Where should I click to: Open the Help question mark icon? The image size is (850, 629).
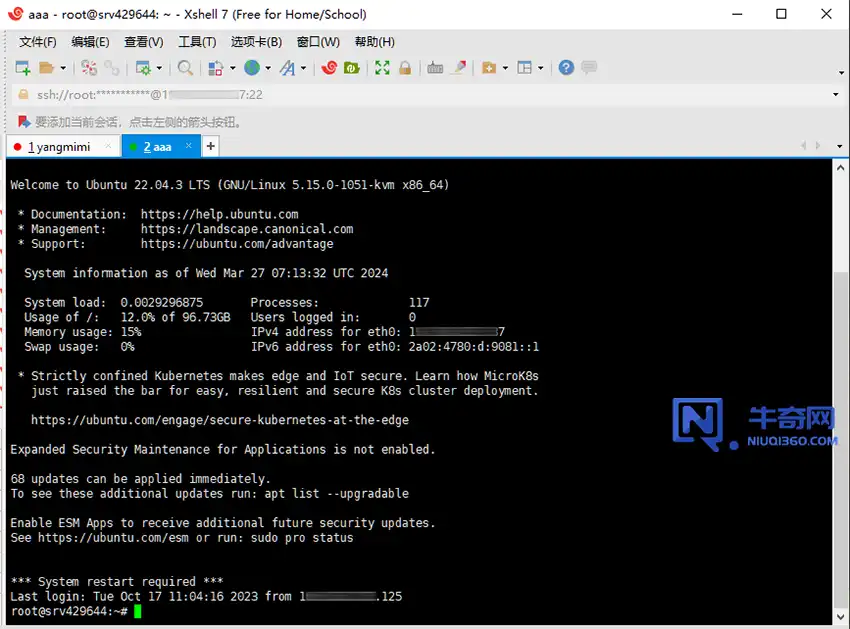tap(566, 68)
